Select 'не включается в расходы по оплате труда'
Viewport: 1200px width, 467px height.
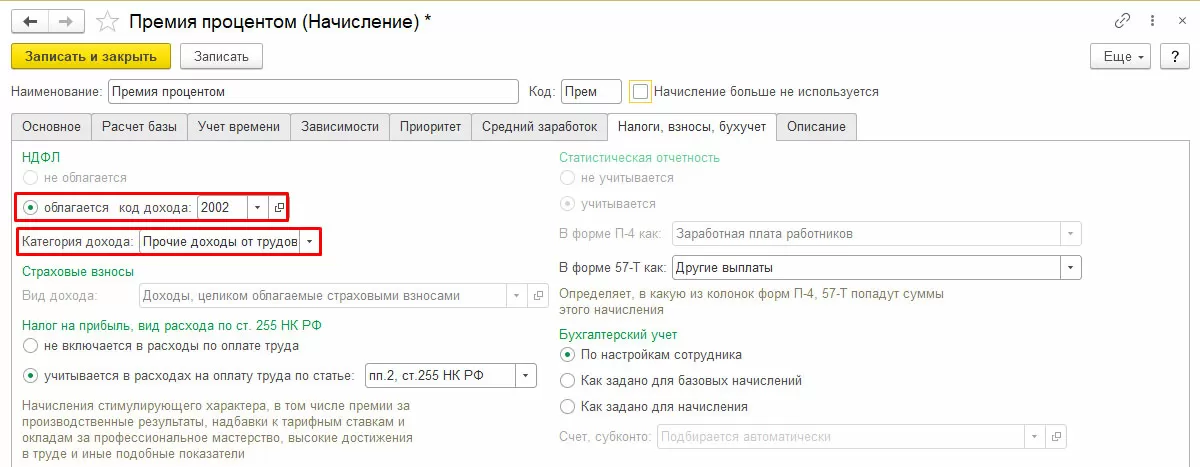click(31, 346)
